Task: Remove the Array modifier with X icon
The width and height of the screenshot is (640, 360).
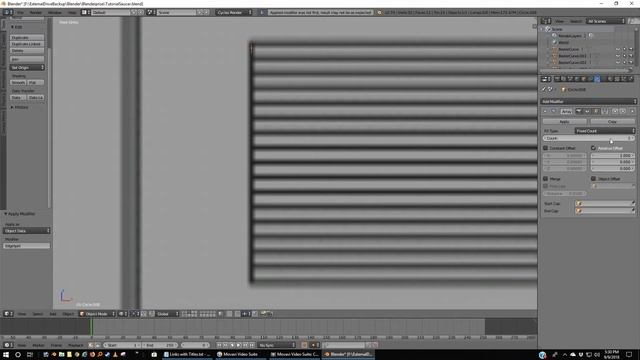Action: (x=632, y=111)
